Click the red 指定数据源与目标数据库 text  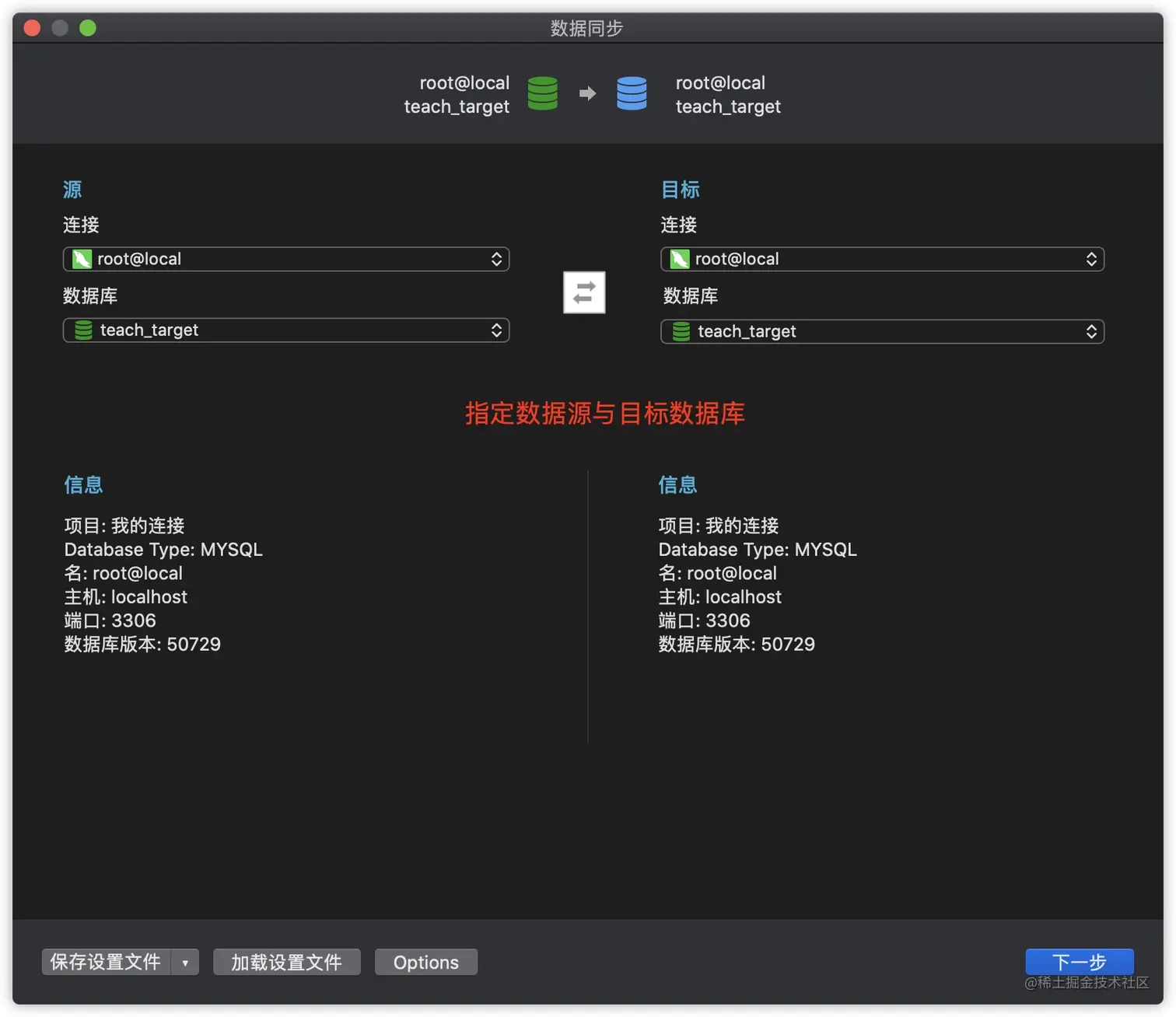pyautogui.click(x=605, y=413)
